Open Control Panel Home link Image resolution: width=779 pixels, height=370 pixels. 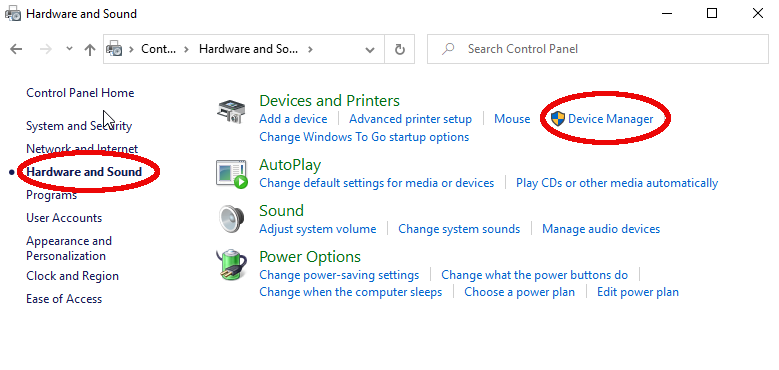(x=80, y=93)
